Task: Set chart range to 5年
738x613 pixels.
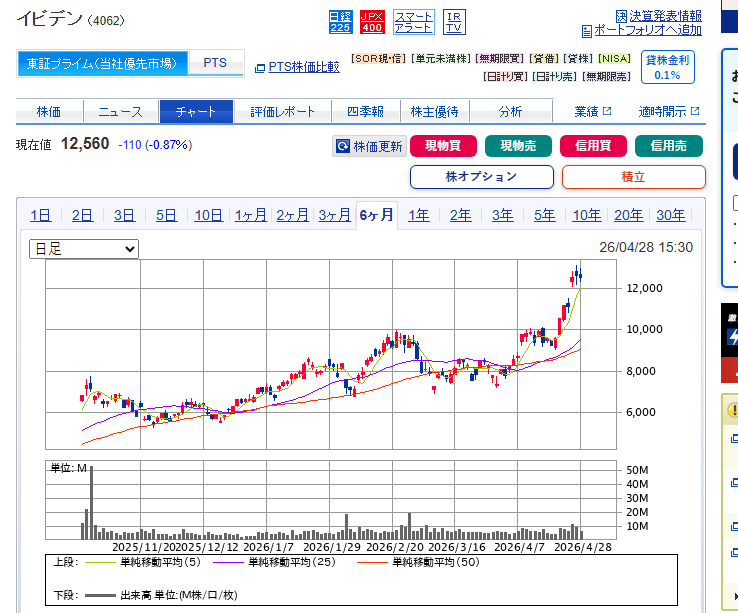Action: point(545,216)
